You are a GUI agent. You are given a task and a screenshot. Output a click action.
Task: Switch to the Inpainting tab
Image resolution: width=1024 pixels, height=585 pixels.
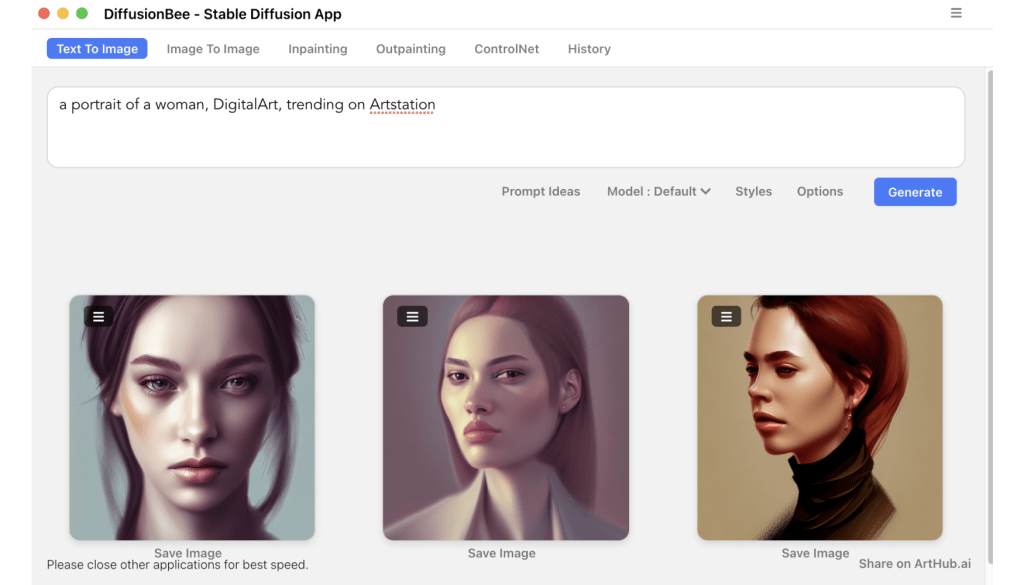point(317,49)
